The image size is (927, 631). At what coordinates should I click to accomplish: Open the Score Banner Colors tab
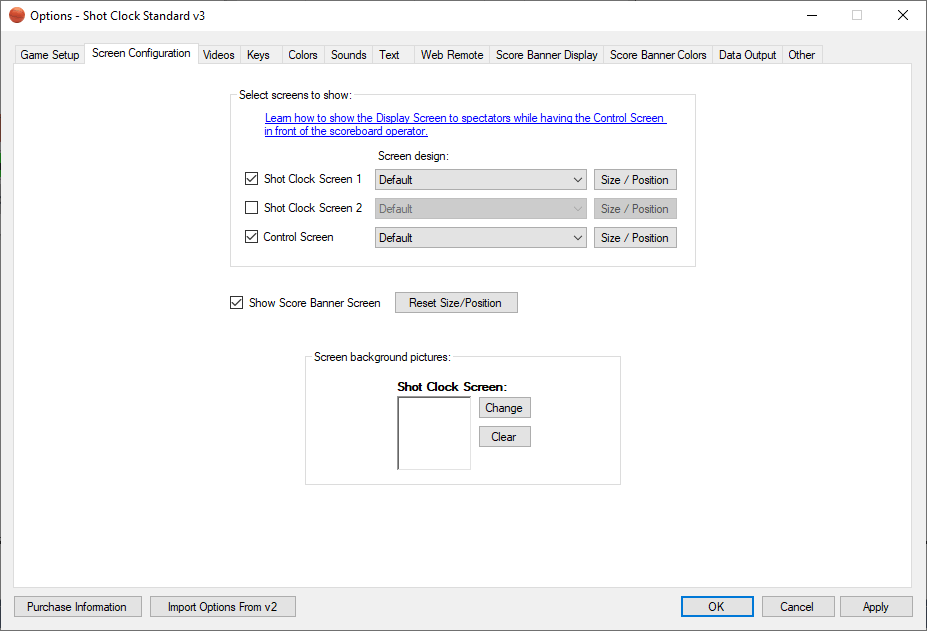(x=658, y=55)
